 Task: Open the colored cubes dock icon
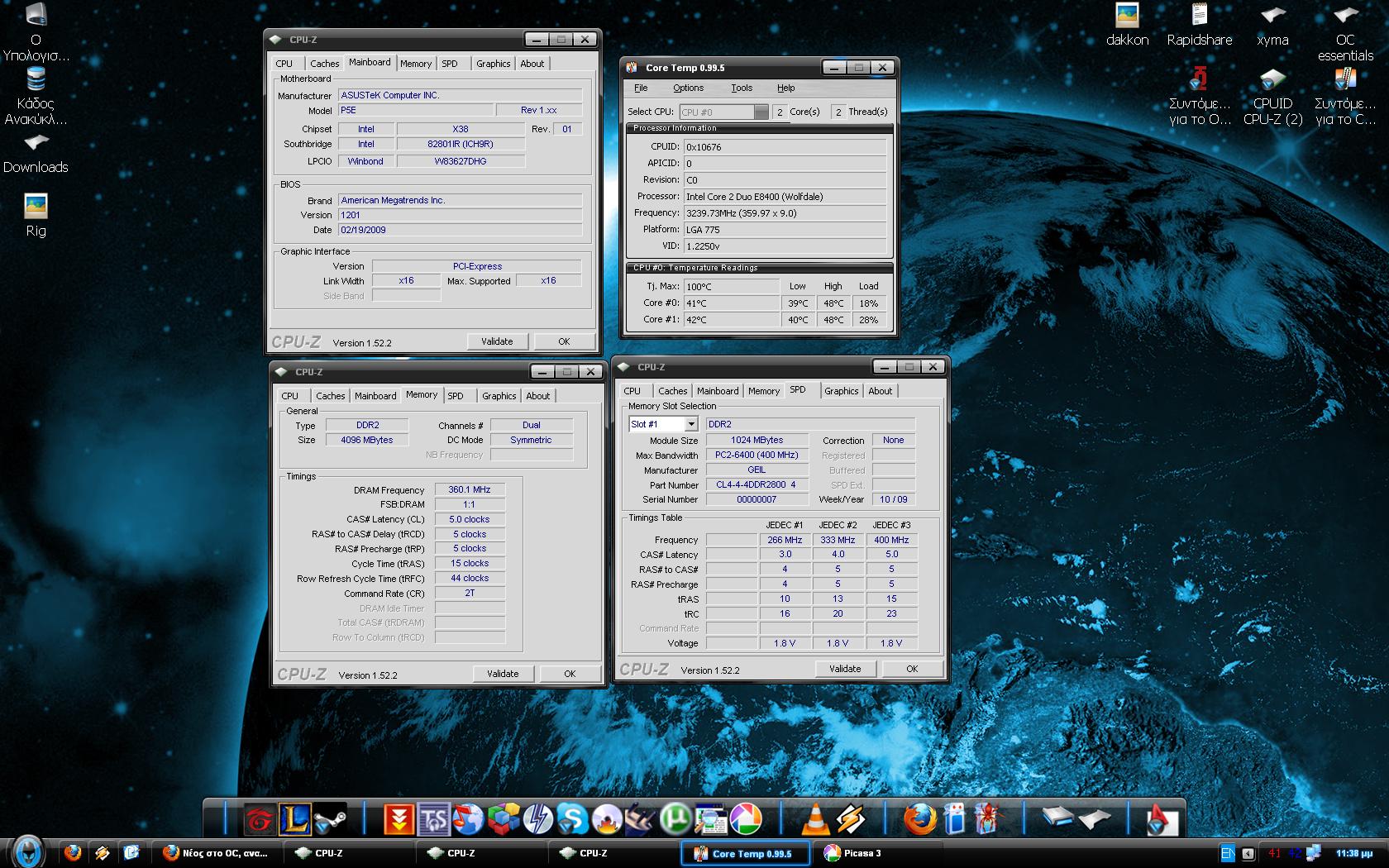coord(503,819)
